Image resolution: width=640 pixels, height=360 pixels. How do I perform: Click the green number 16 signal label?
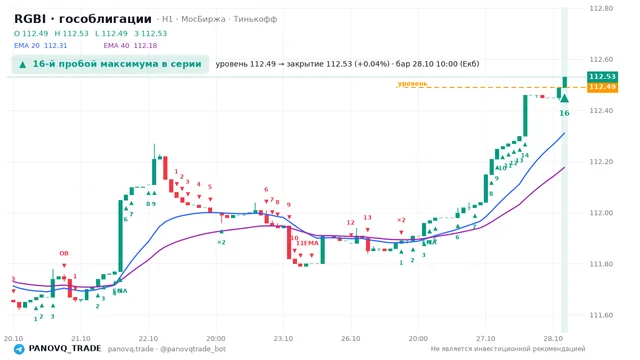point(564,113)
